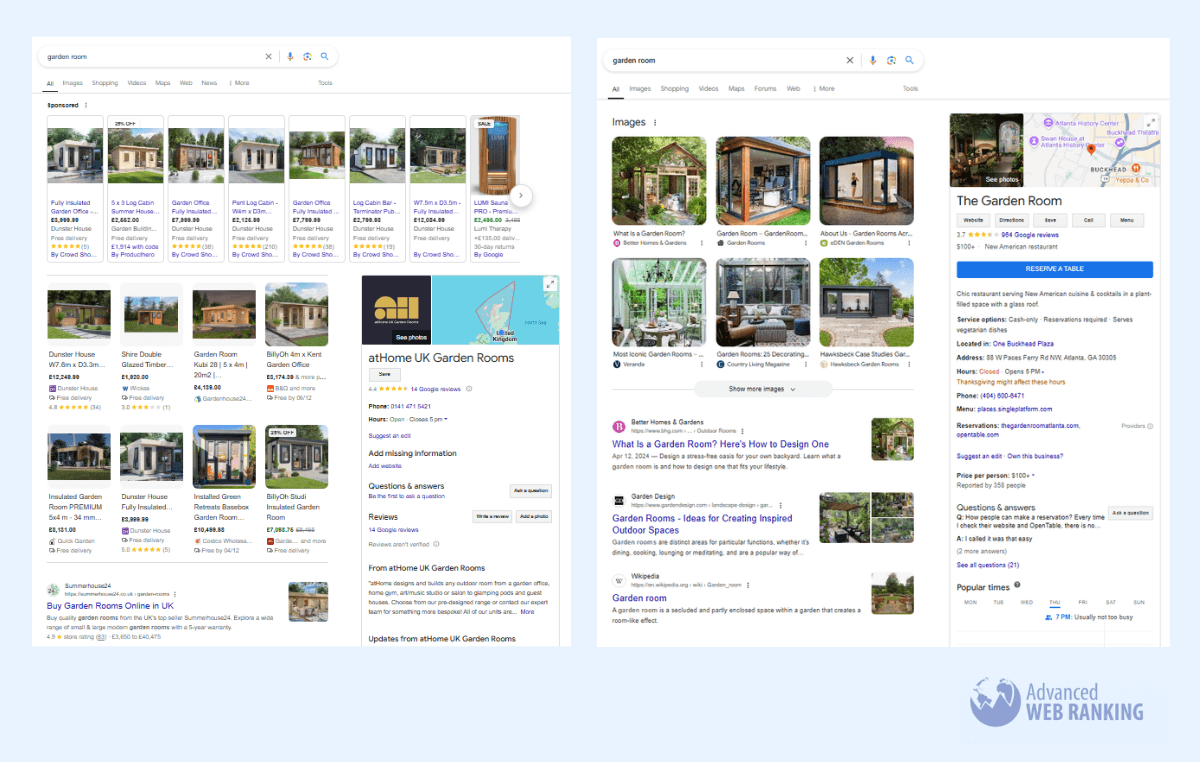Open the three-dot menu for Country Living Magazine image

(x=806, y=365)
